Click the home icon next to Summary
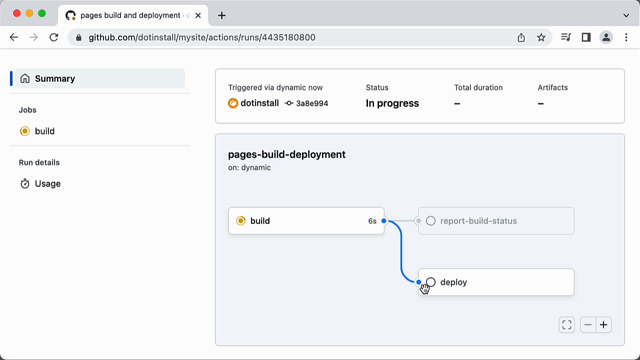Image resolution: width=640 pixels, height=360 pixels. point(25,78)
